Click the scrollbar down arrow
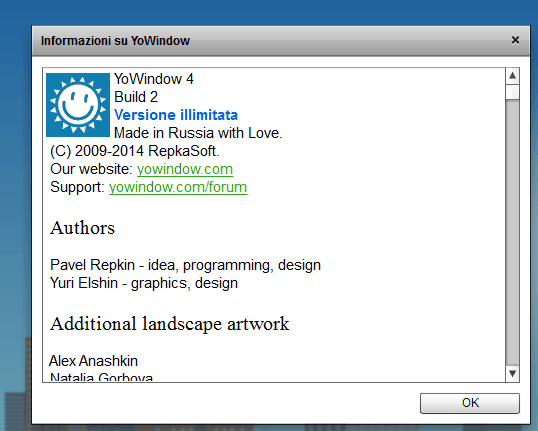This screenshot has height=431, width=538. 512,373
